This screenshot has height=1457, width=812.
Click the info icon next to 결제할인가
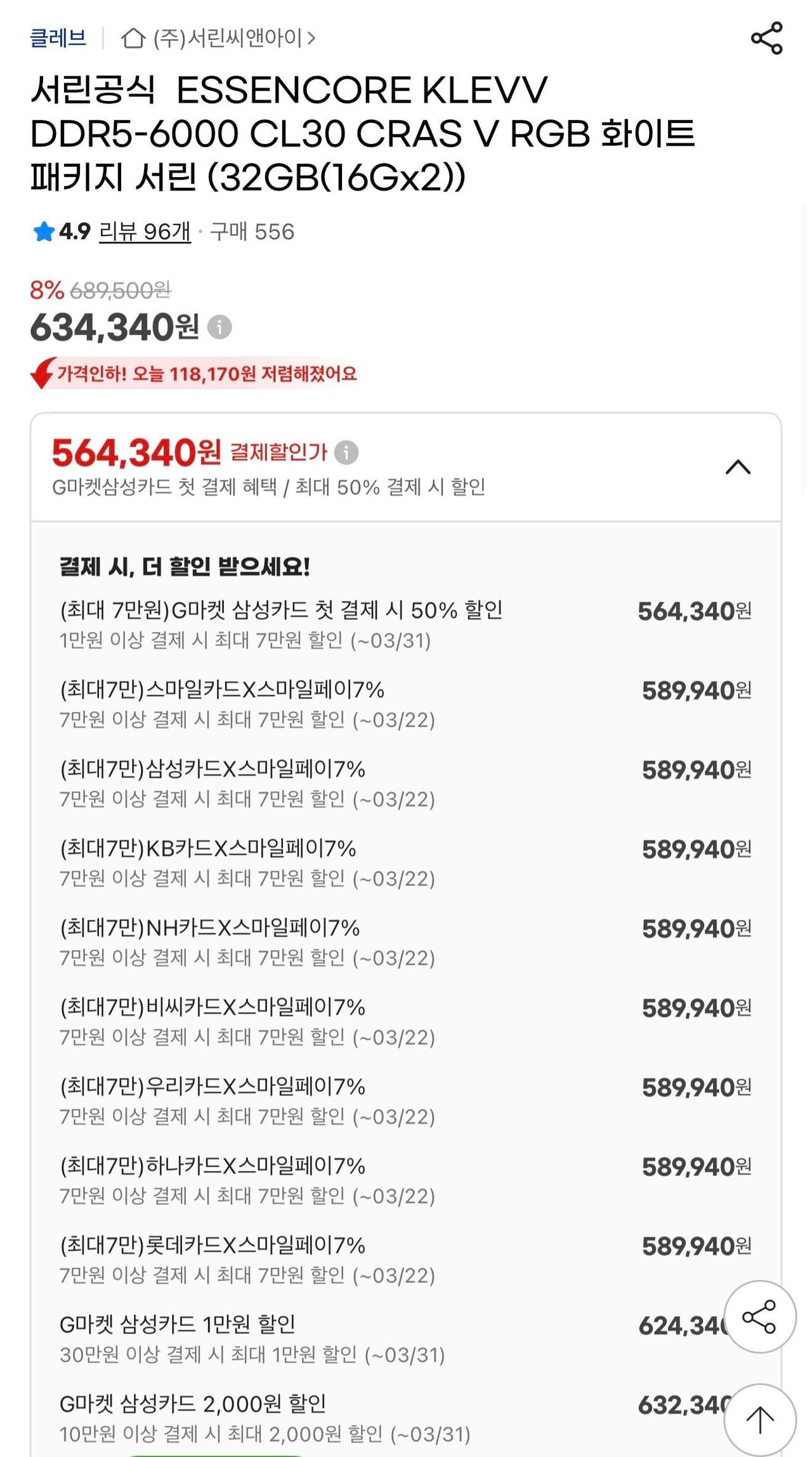346,452
